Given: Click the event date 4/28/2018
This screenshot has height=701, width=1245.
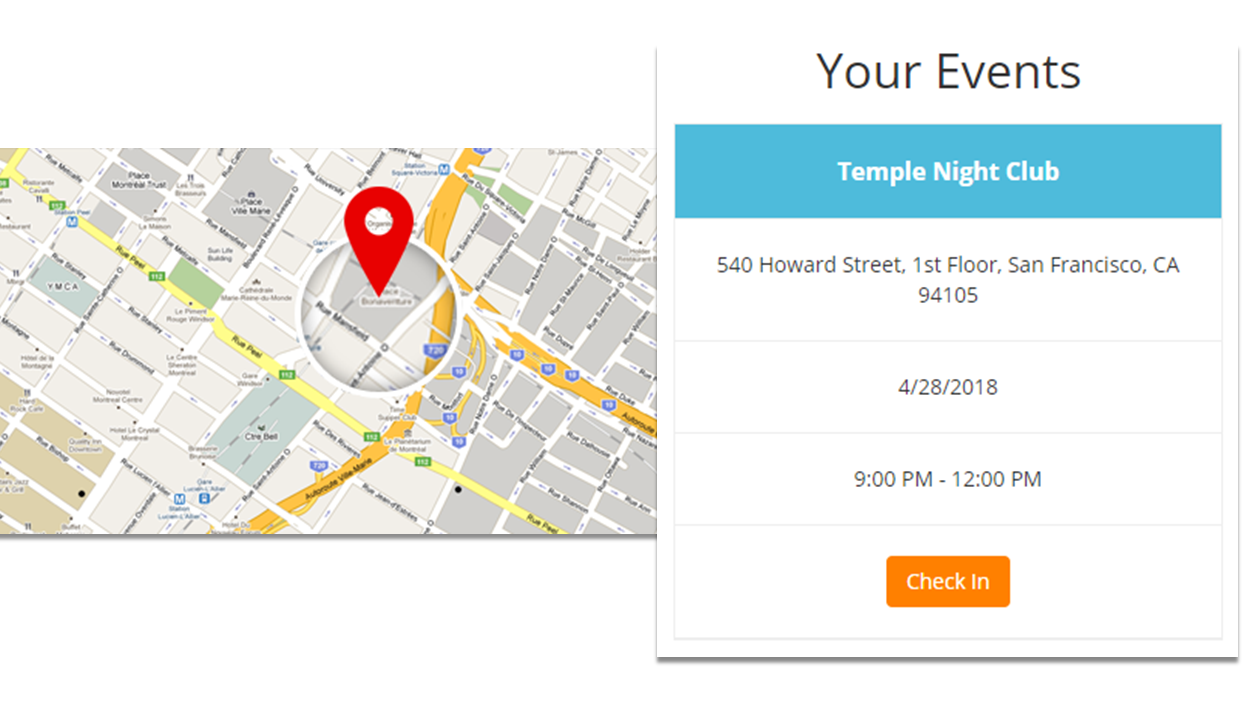Looking at the screenshot, I should point(947,387).
